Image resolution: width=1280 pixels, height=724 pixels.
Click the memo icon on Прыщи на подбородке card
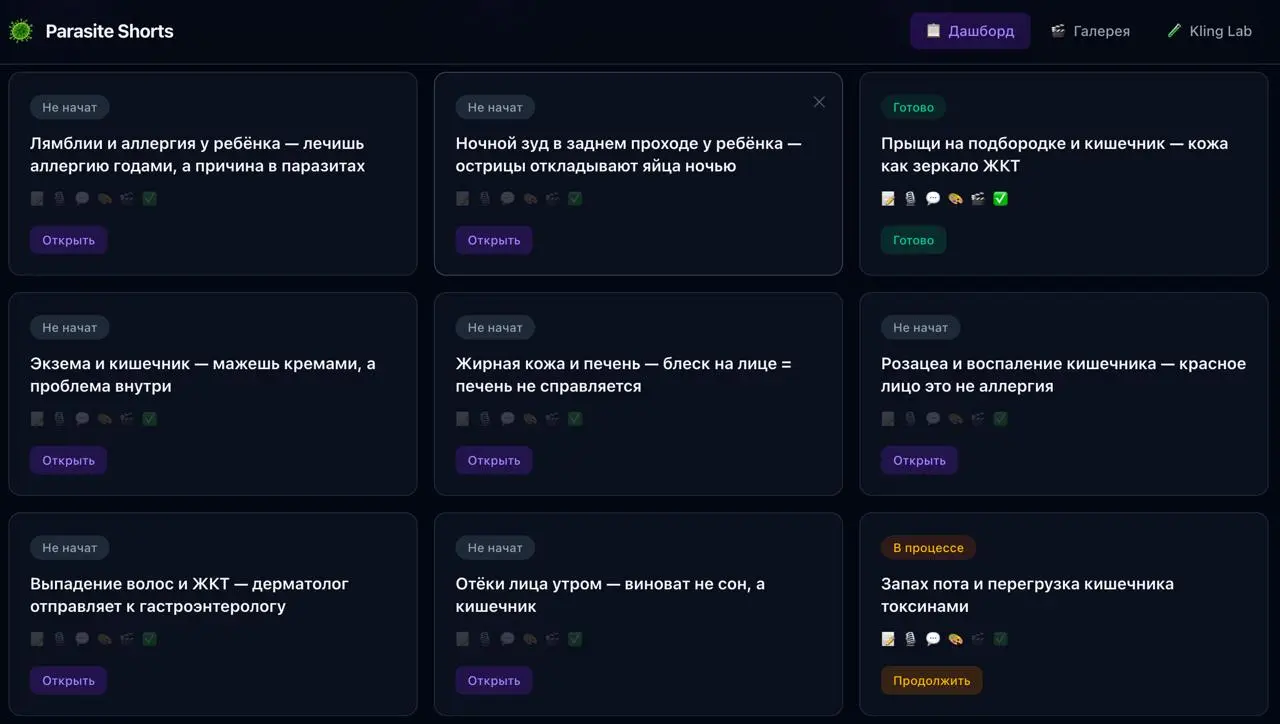pos(888,198)
